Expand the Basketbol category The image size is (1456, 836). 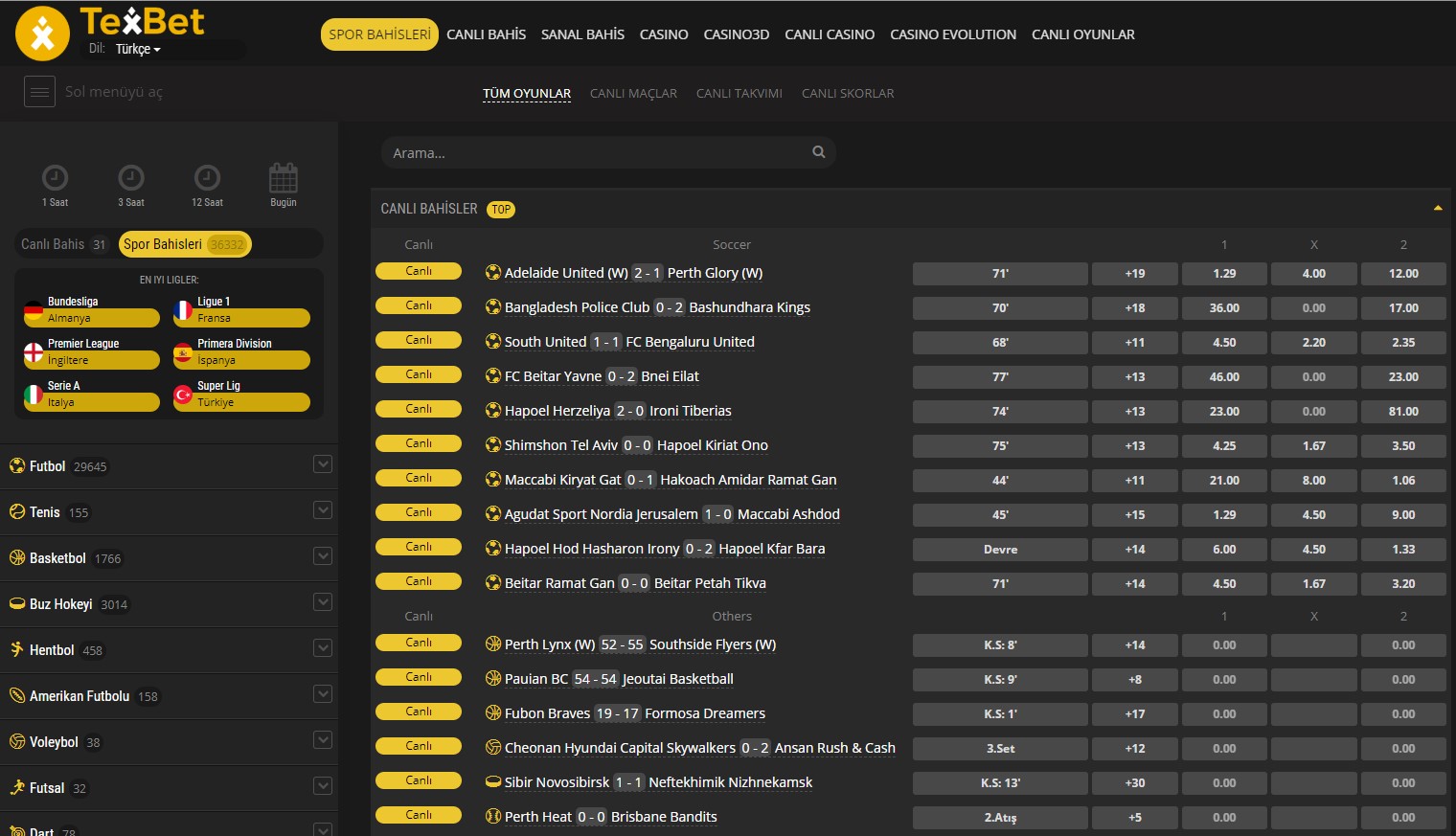(323, 556)
